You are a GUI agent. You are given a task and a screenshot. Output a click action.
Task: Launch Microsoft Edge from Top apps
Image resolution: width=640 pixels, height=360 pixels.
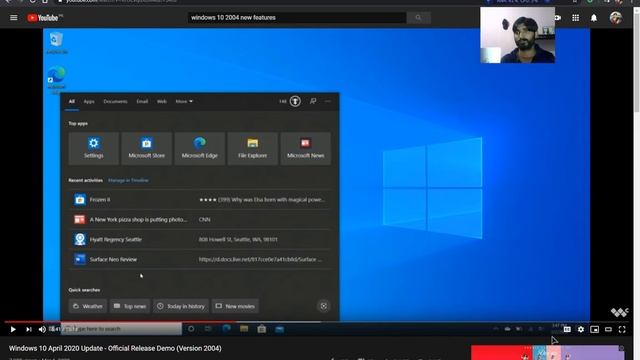(200, 149)
